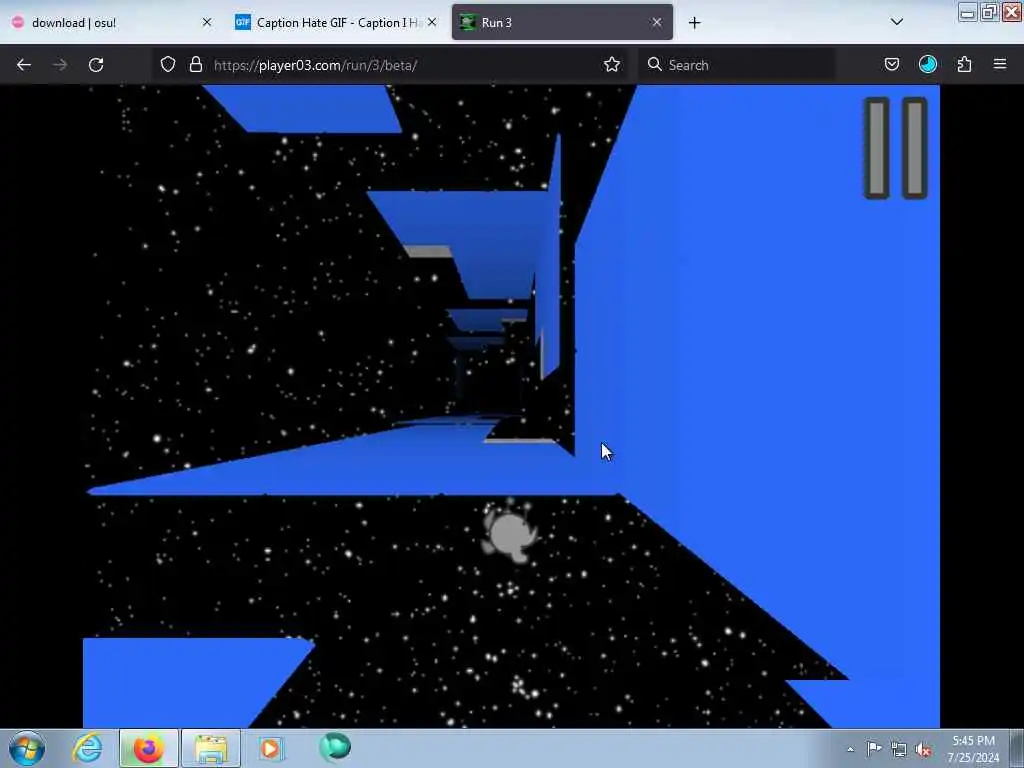This screenshot has width=1024, height=768.
Task: Open a new browser tab
Action: (x=694, y=23)
